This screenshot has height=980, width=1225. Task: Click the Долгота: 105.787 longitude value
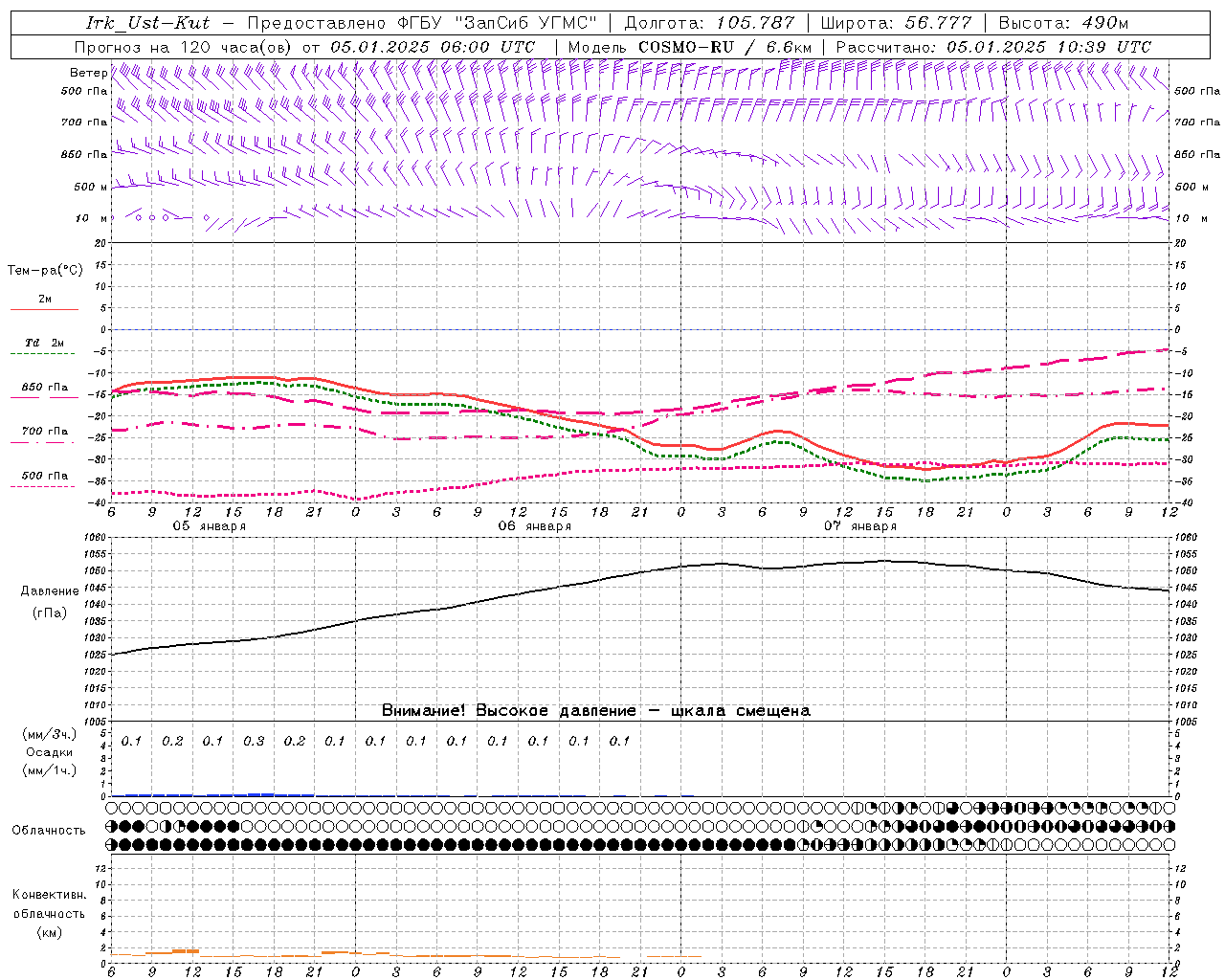(709, 23)
